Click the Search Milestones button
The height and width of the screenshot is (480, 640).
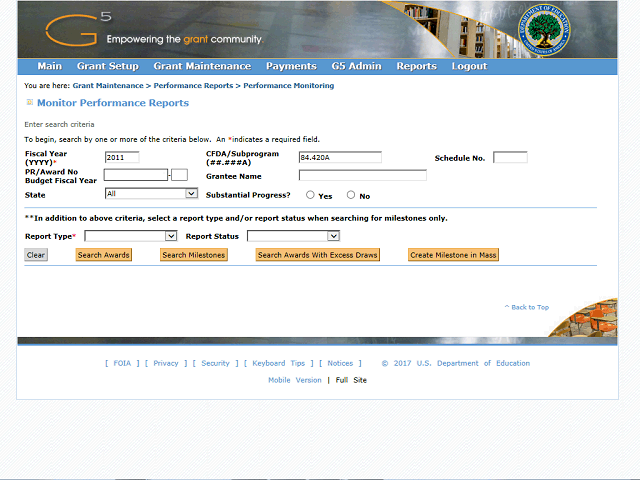194,255
